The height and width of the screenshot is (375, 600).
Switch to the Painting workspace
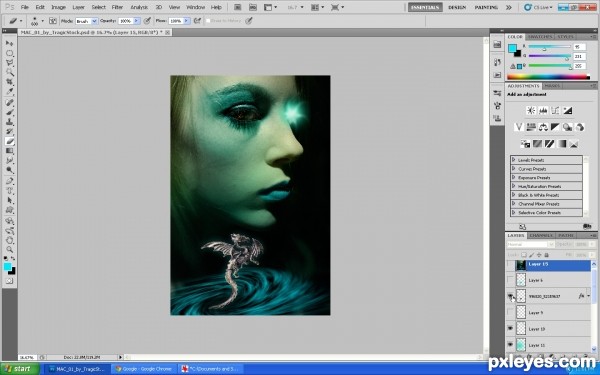point(486,7)
